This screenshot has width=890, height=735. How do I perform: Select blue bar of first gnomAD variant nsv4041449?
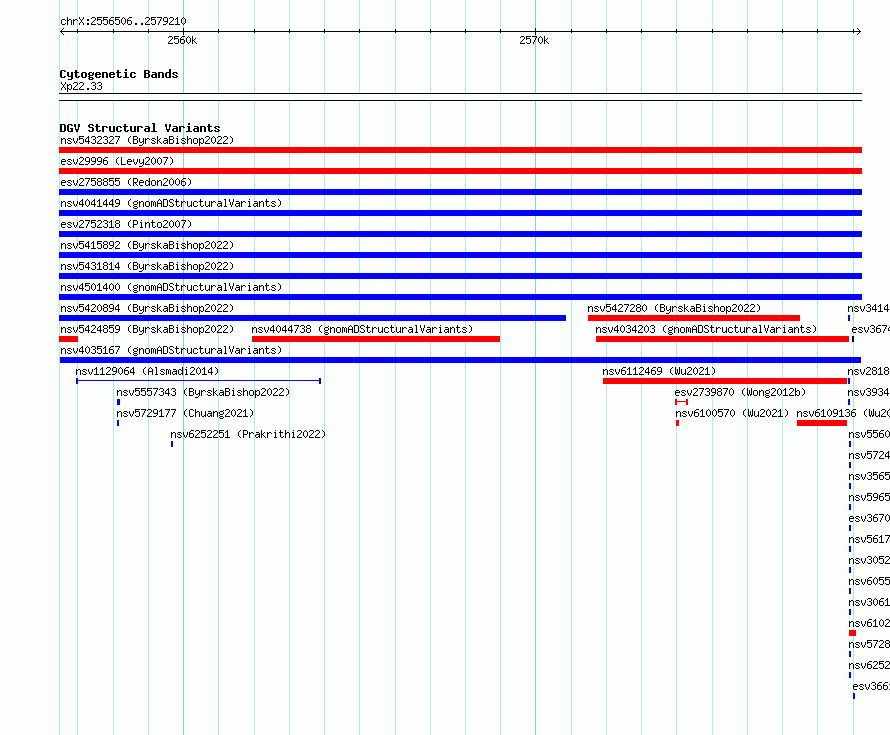point(460,213)
